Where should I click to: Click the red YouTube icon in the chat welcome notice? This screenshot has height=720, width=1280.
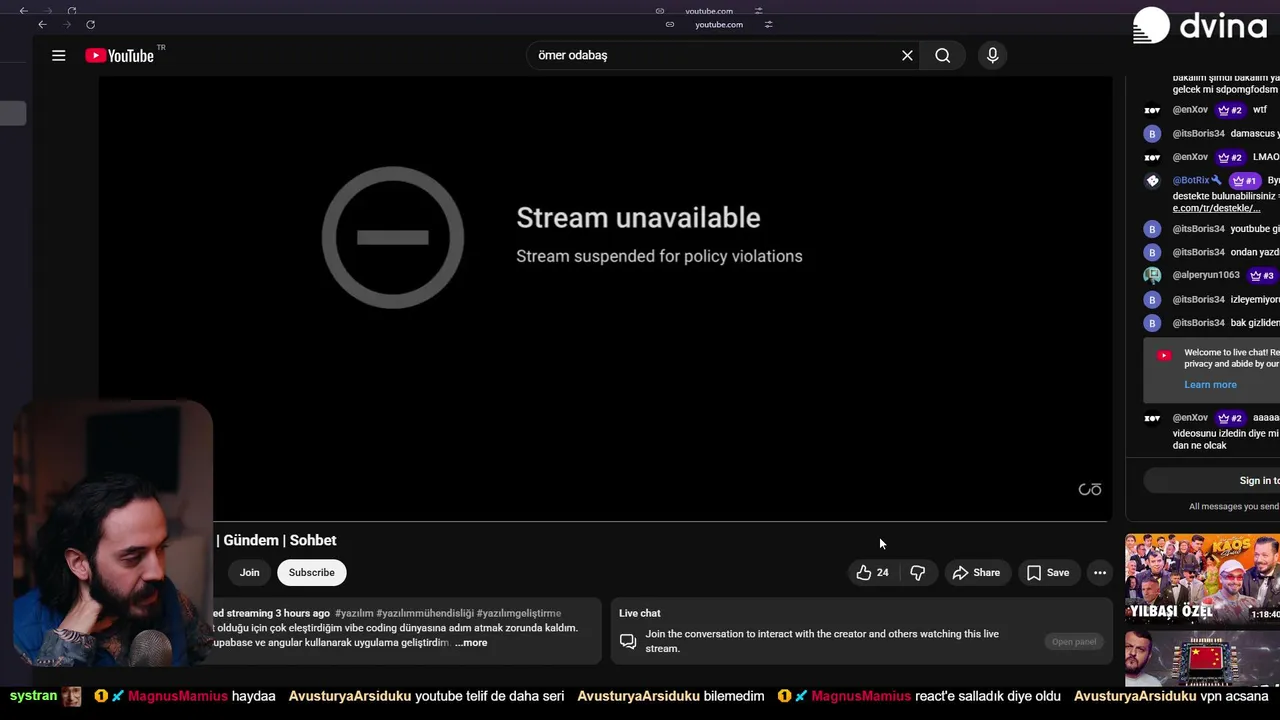[1164, 356]
